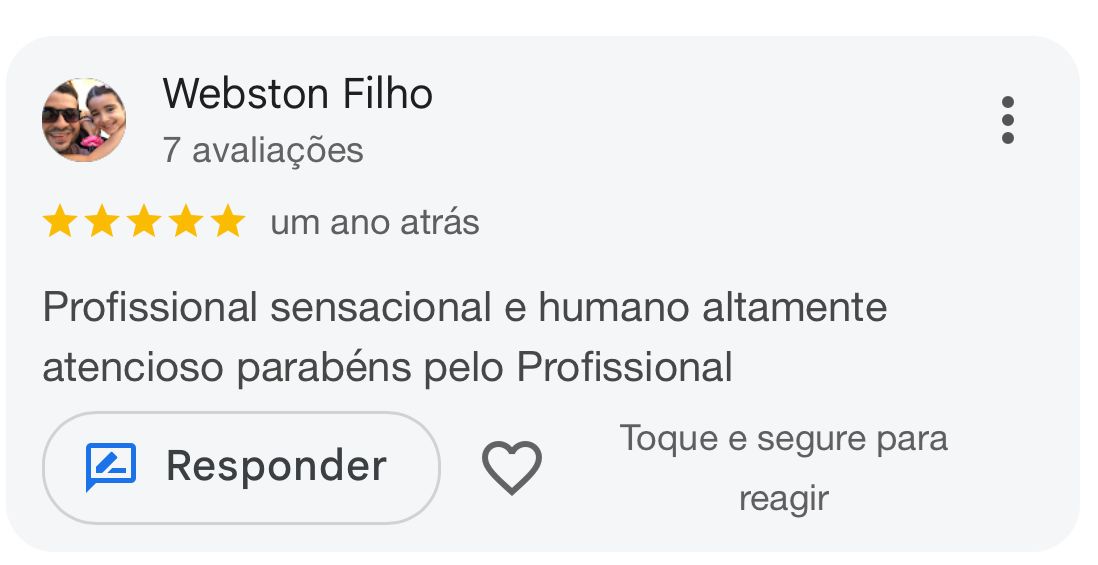Click the second yellow rating star
The height and width of the screenshot is (565, 1098).
coord(102,221)
